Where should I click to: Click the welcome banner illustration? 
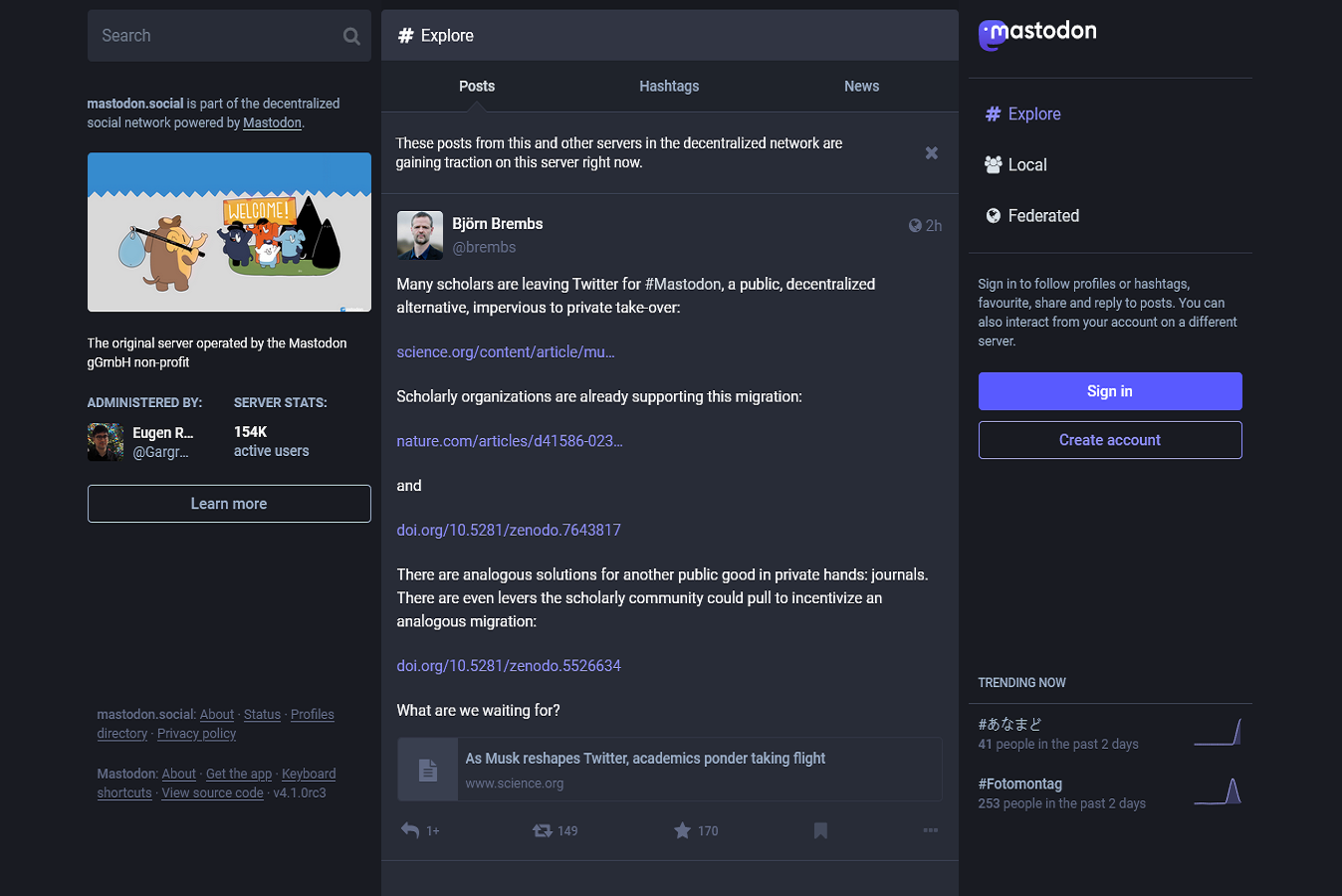click(x=229, y=232)
